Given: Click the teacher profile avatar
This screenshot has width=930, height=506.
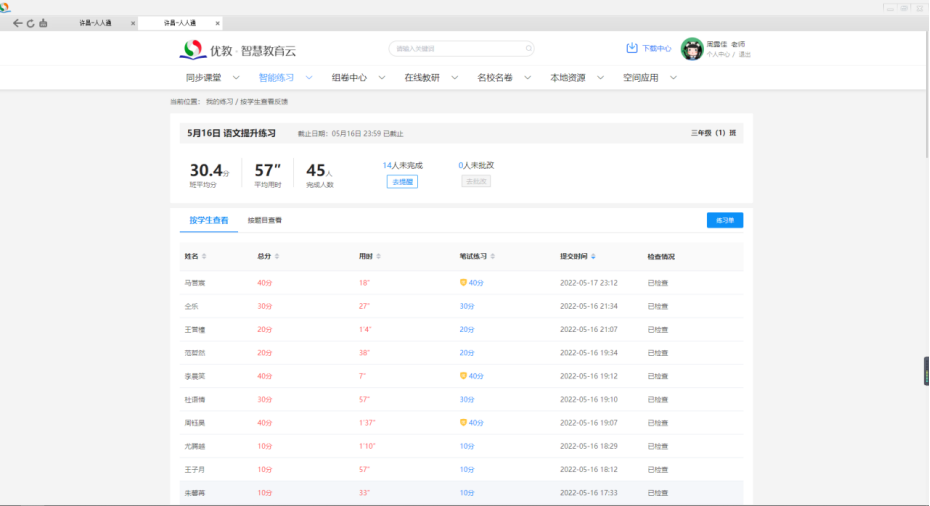Looking at the screenshot, I should pyautogui.click(x=691, y=49).
